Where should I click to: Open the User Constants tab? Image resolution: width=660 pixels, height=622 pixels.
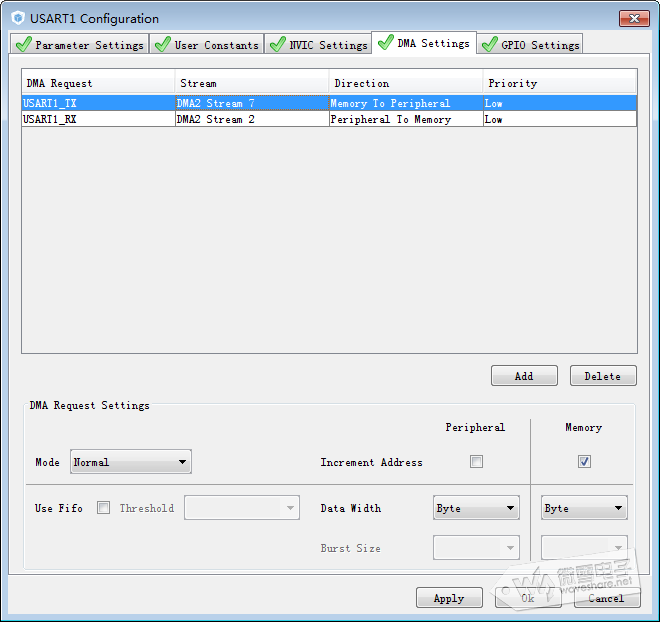coord(207,45)
